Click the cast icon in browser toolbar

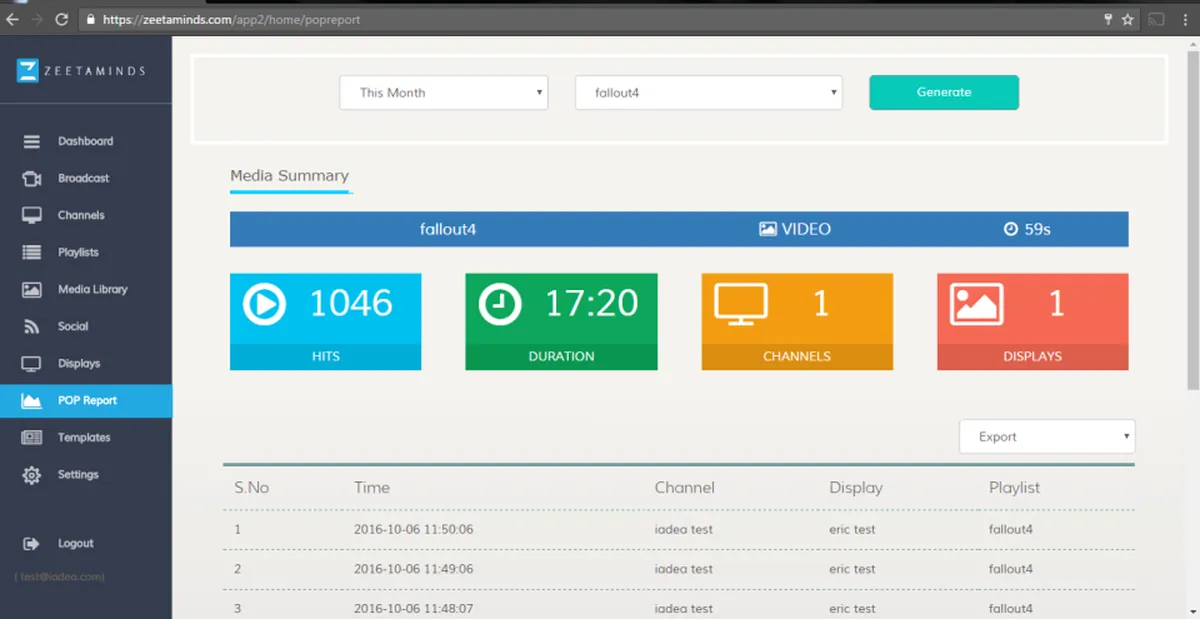pos(1157,19)
